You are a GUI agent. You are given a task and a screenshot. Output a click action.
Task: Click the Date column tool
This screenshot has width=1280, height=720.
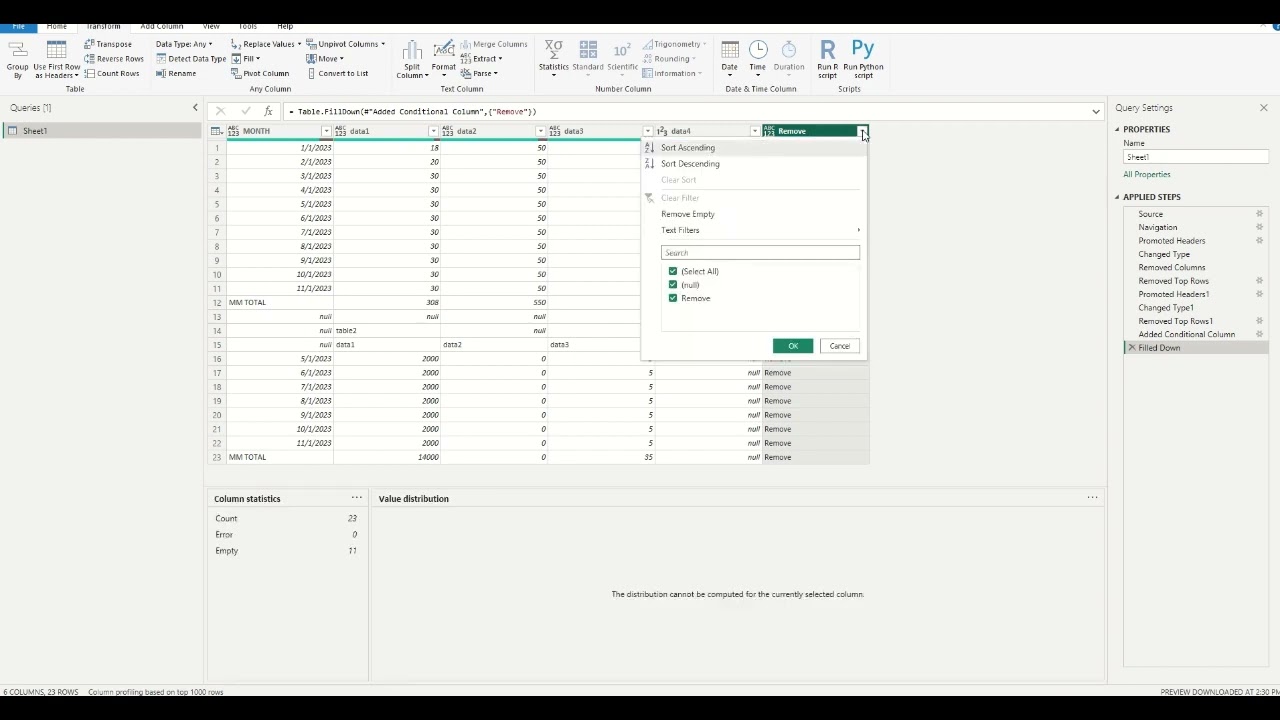pyautogui.click(x=729, y=60)
